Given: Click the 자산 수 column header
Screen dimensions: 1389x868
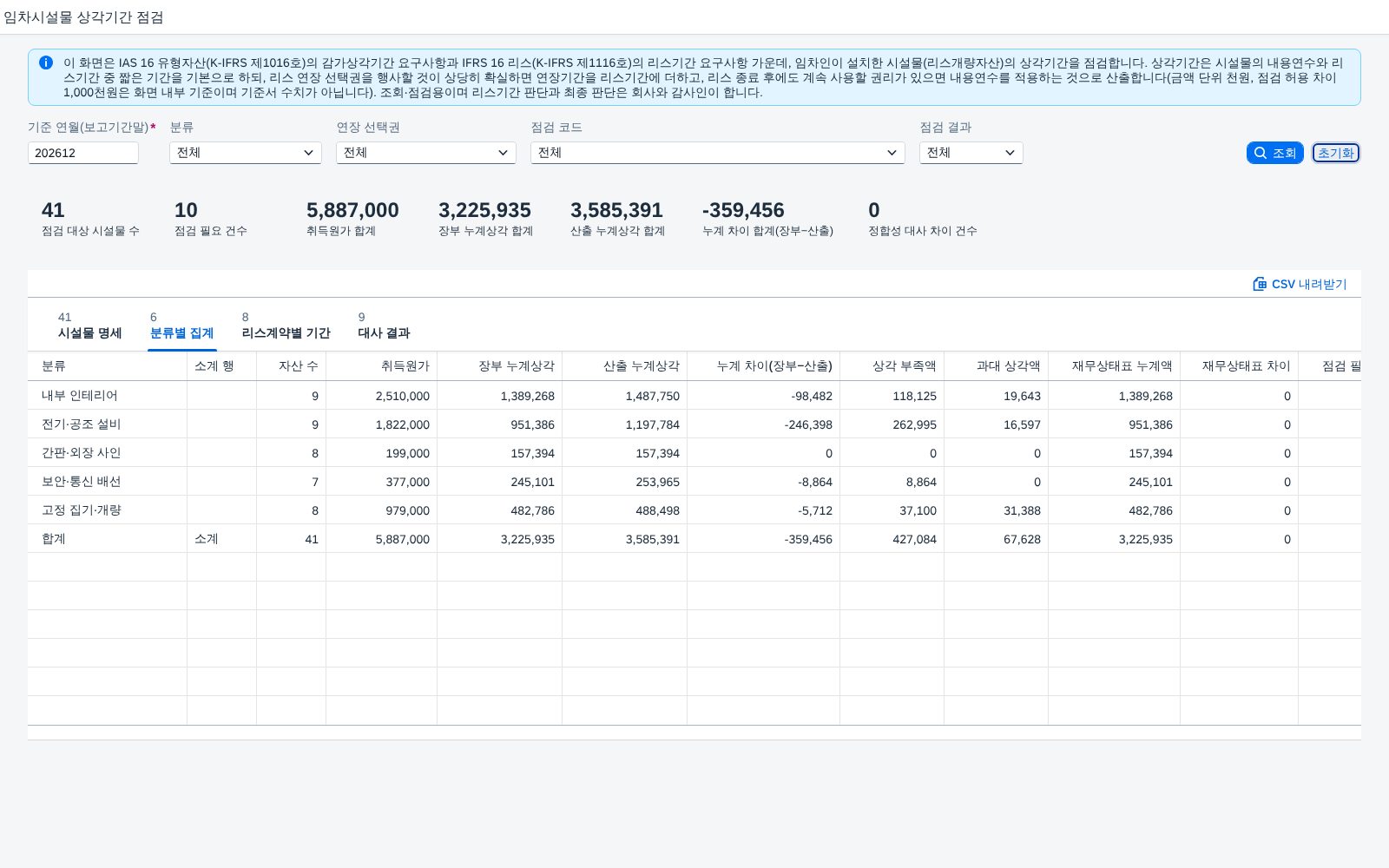Looking at the screenshot, I should pos(292,366).
